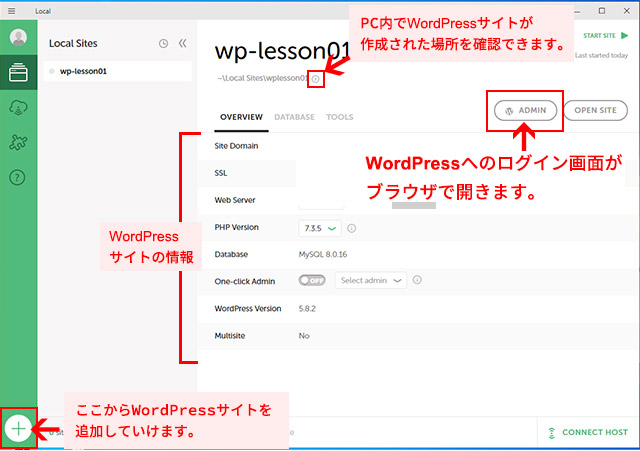Open the user avatar account icon
Viewport: 640px width, 451px height.
(x=18, y=38)
